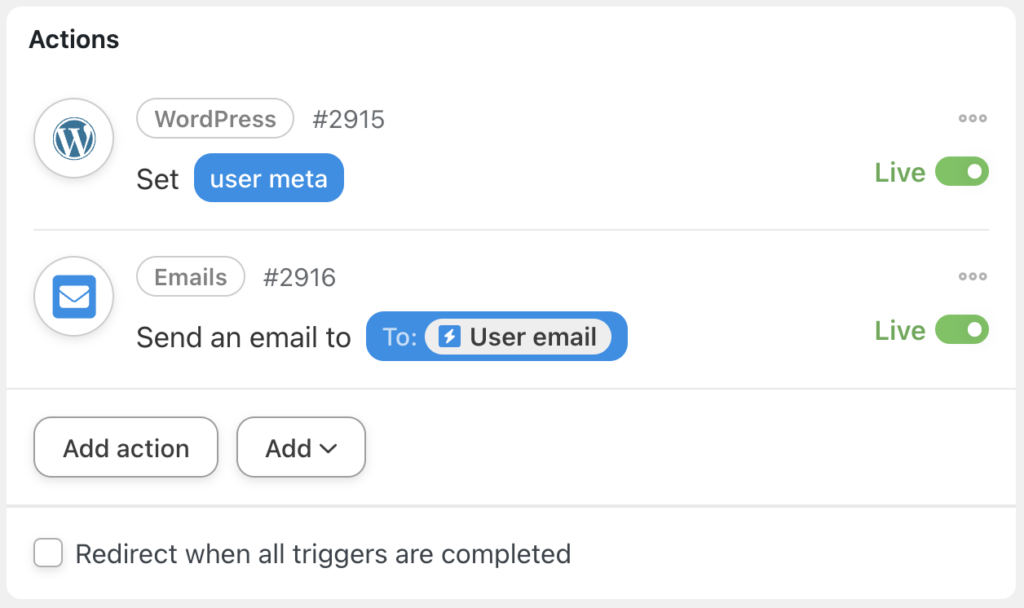Select the User email token

click(x=518, y=337)
